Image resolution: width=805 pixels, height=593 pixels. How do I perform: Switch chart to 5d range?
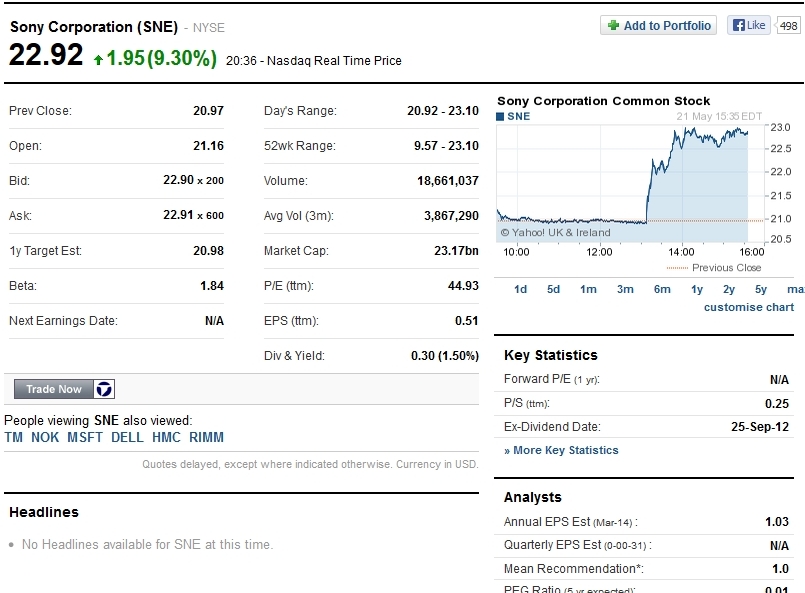click(x=553, y=290)
